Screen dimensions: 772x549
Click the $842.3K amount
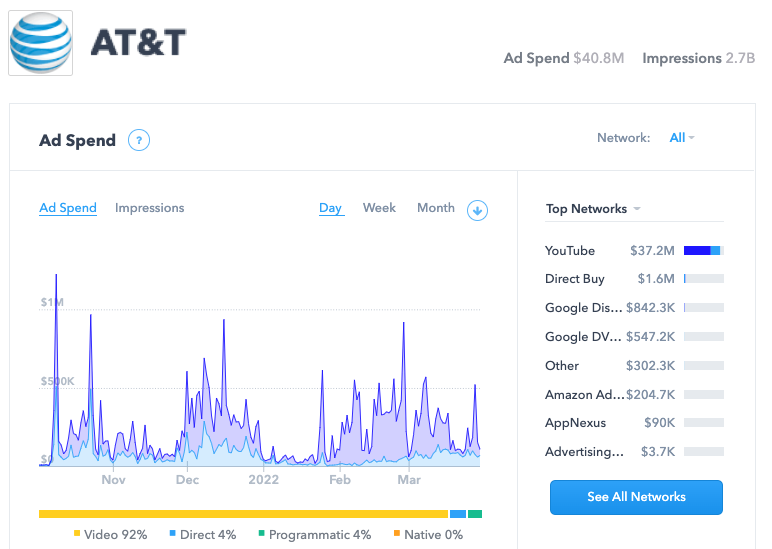(x=650, y=308)
